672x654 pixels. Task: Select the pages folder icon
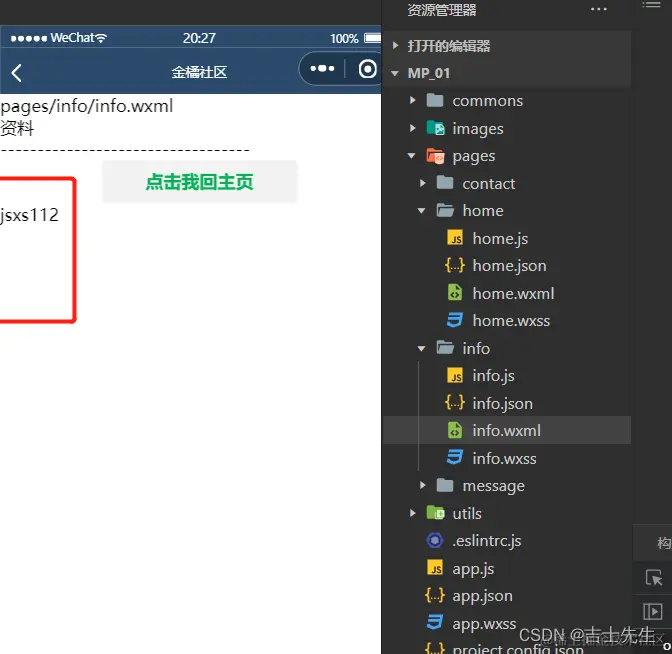point(435,156)
